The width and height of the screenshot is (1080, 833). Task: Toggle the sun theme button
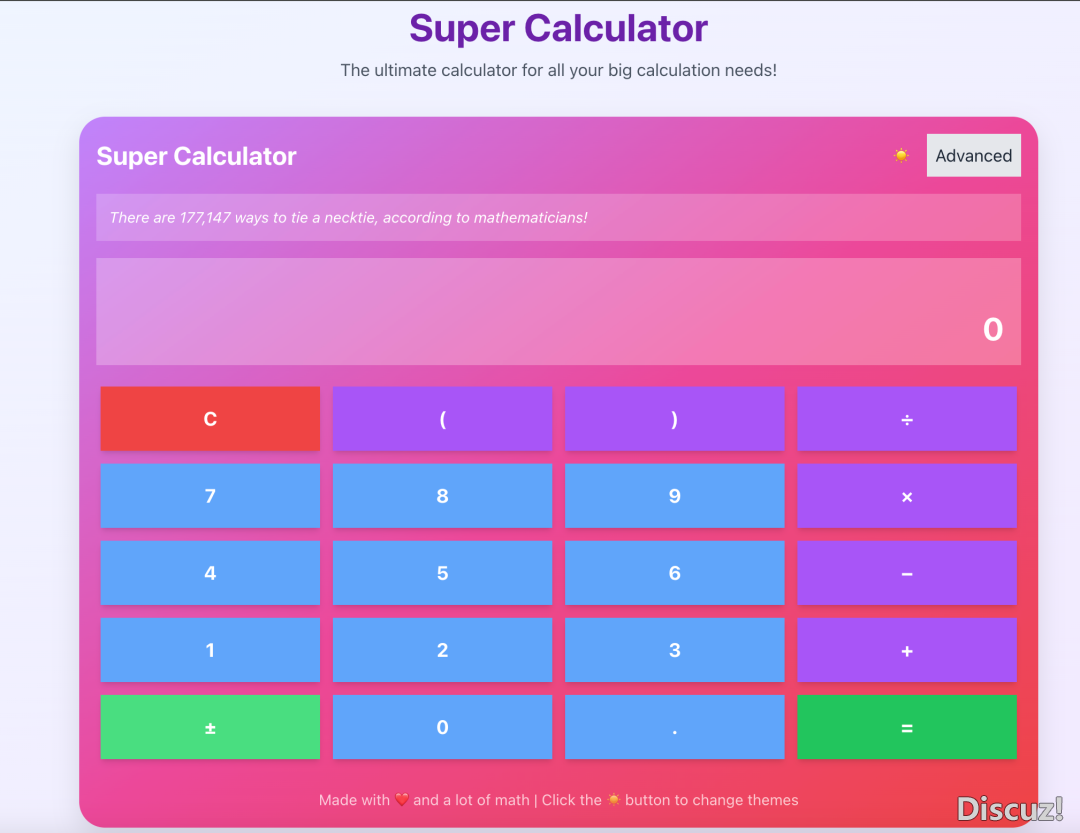click(901, 156)
